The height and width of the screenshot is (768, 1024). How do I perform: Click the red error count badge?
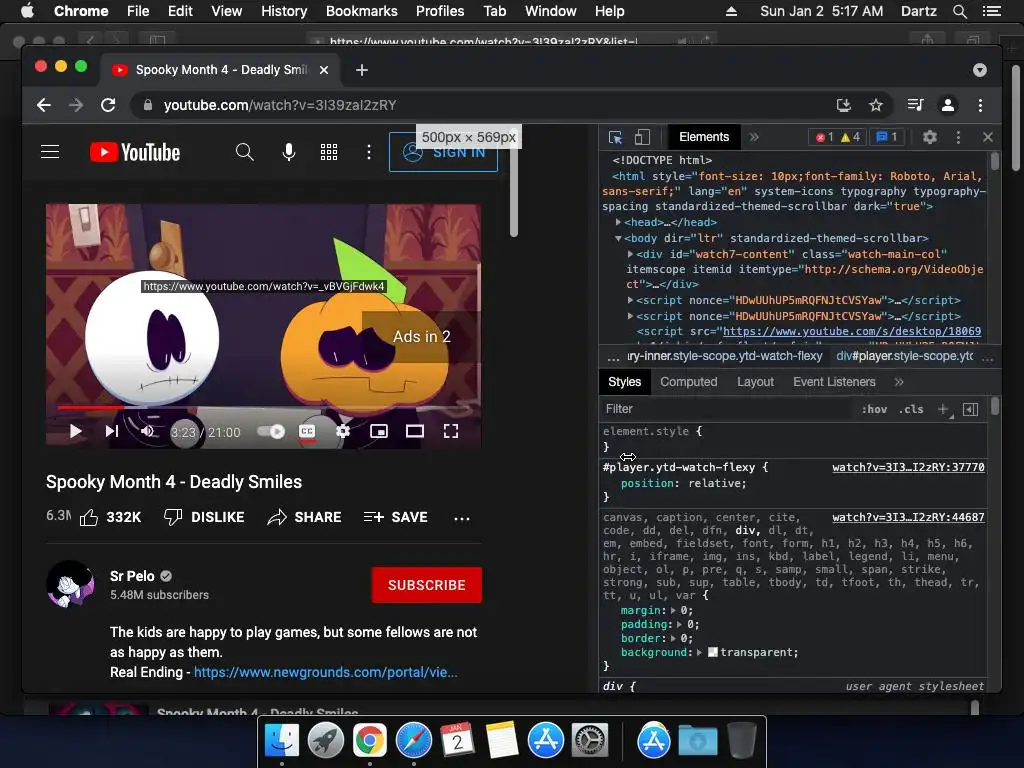point(825,137)
